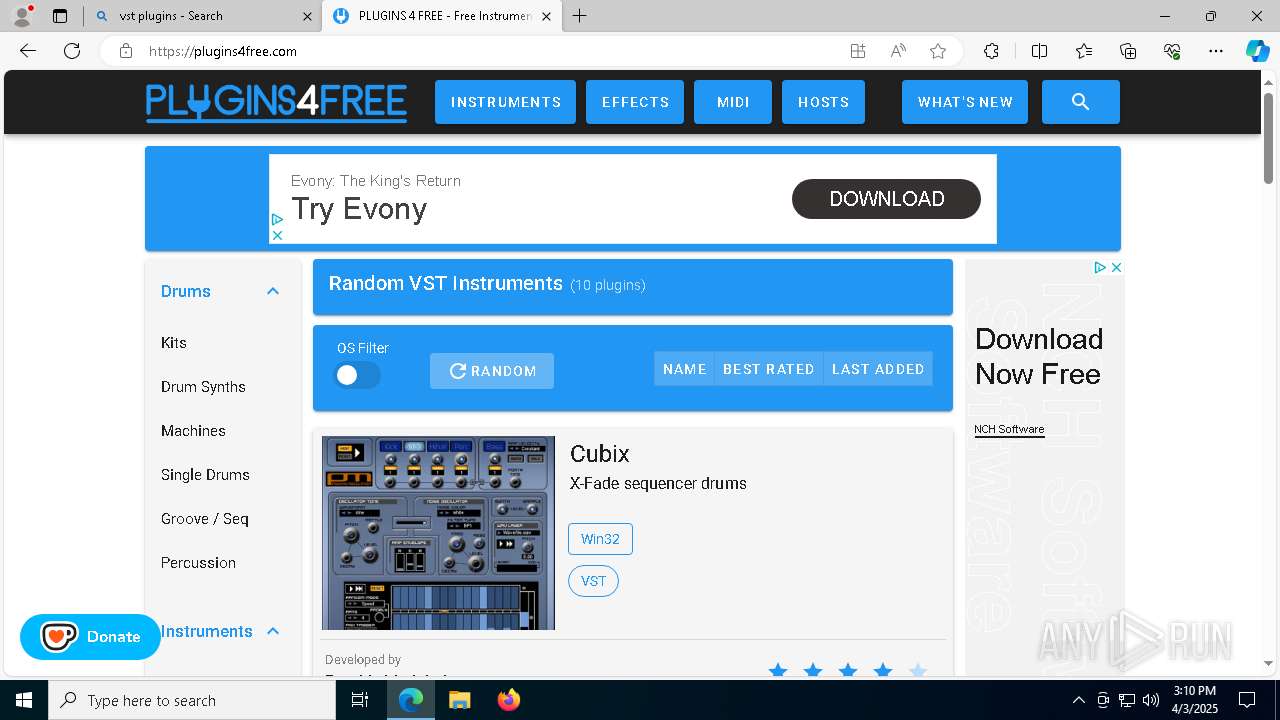Click the Cubix plugin screenshot thumbnail
Viewport: 1280px width, 720px height.
coord(438,533)
